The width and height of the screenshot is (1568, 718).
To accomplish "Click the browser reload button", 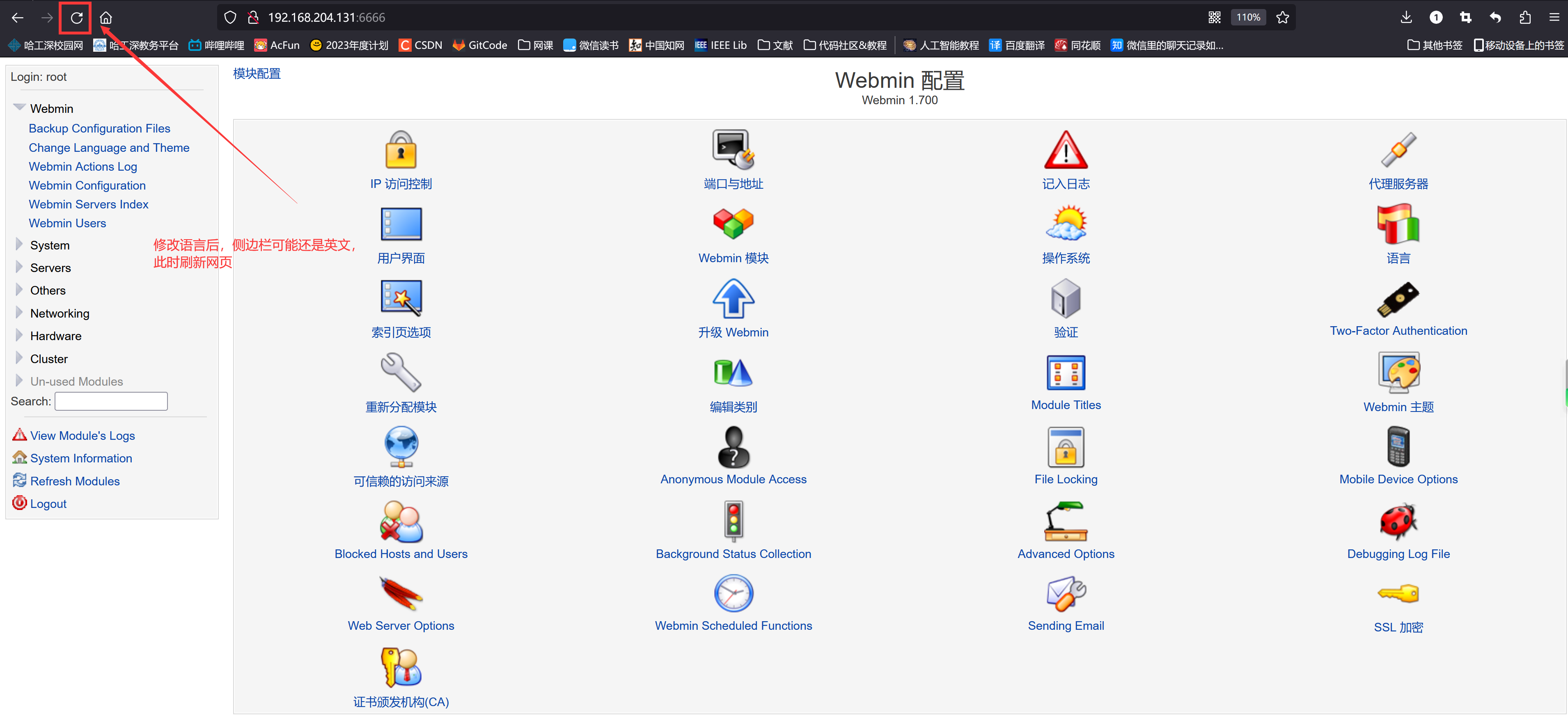I will [x=76, y=18].
